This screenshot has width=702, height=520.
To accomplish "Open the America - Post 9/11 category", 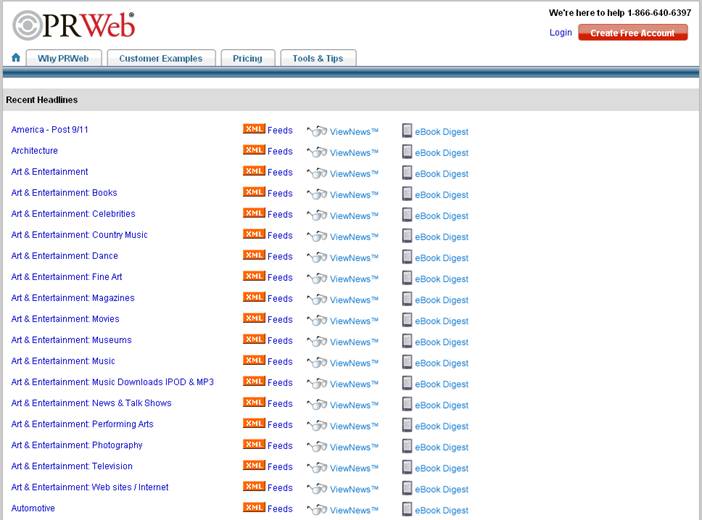I will 50,129.
